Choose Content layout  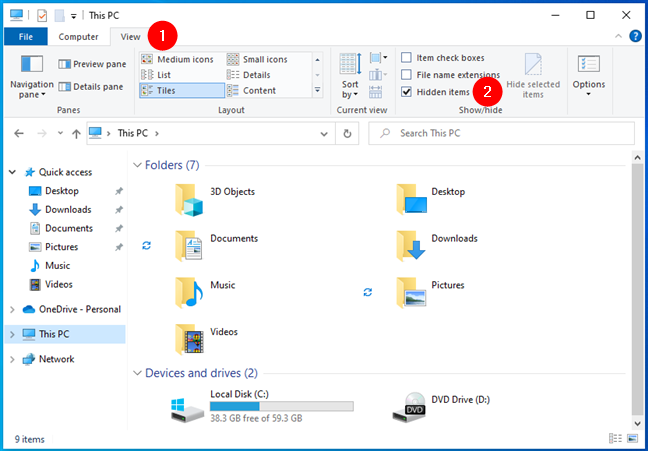pyautogui.click(x=252, y=91)
